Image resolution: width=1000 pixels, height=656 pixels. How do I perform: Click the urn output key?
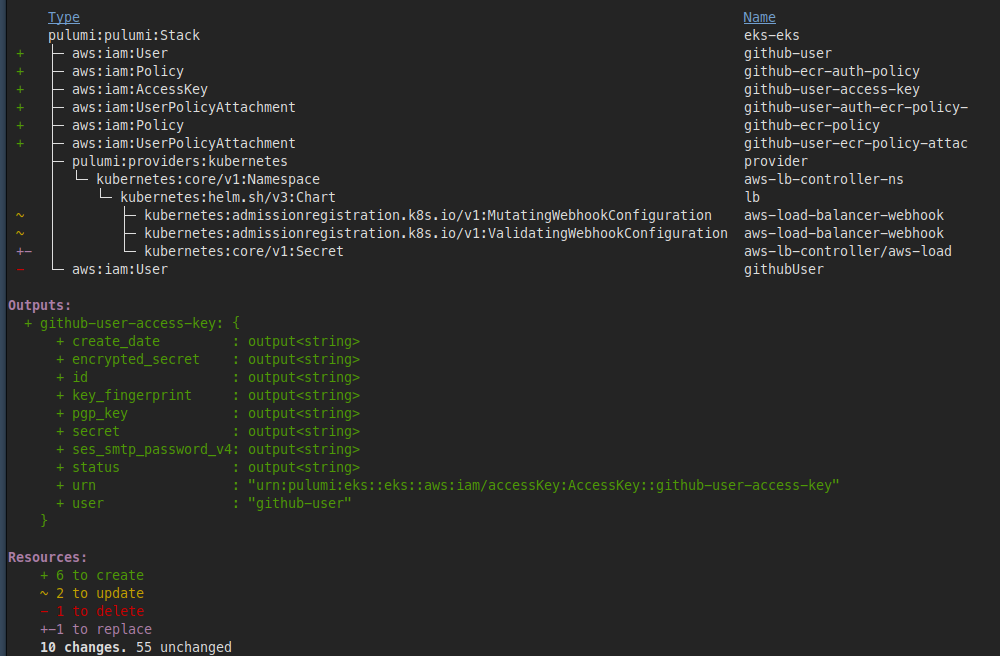tap(84, 485)
